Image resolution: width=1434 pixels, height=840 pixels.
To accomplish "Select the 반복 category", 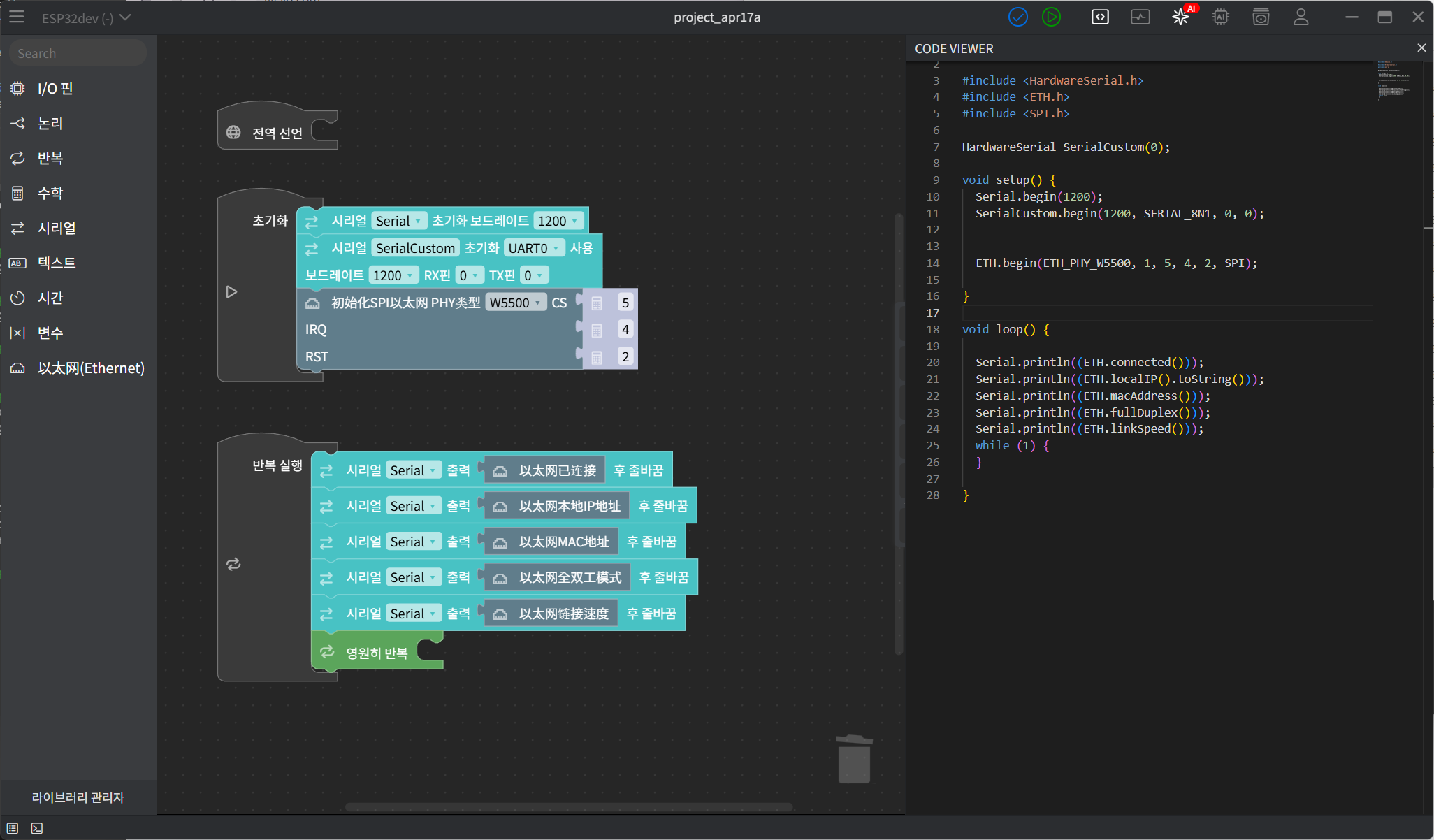I will pyautogui.click(x=78, y=158).
